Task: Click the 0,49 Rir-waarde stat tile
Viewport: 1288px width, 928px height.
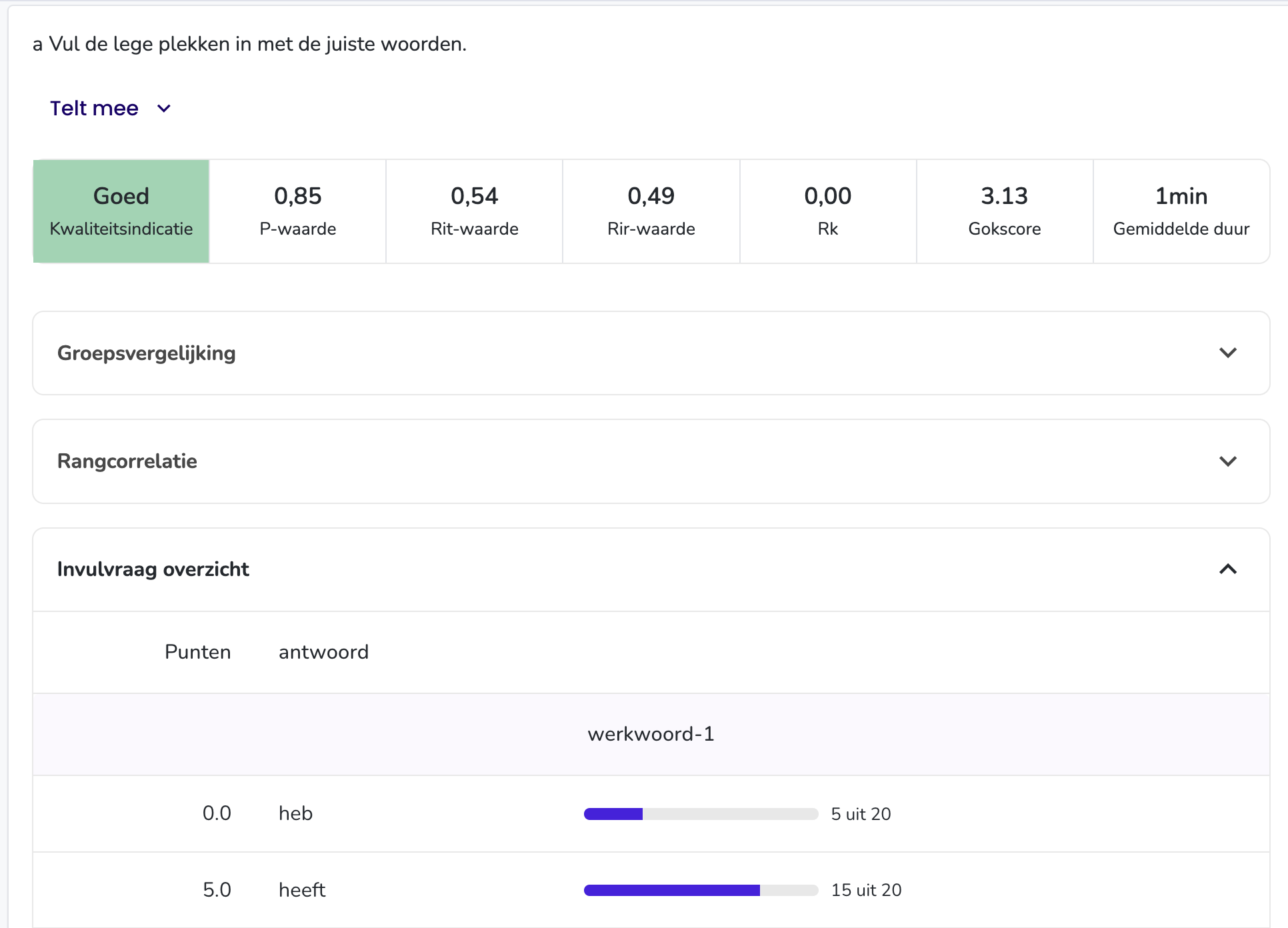Action: 651,211
